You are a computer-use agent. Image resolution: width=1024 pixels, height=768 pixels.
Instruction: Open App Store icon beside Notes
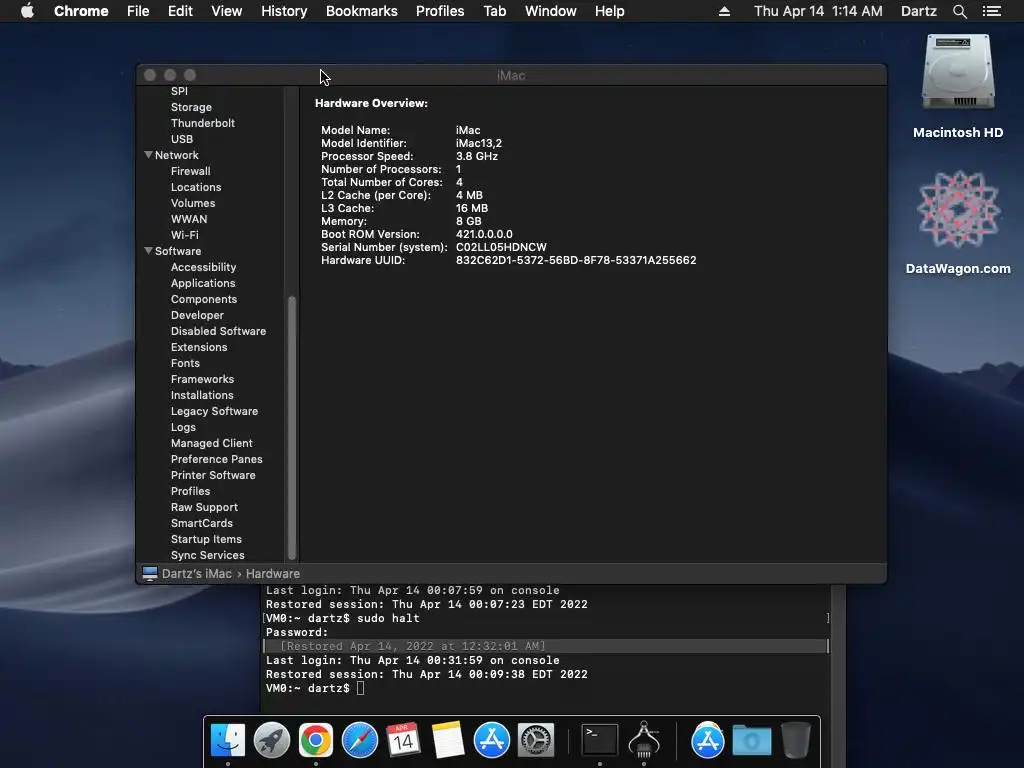click(492, 740)
